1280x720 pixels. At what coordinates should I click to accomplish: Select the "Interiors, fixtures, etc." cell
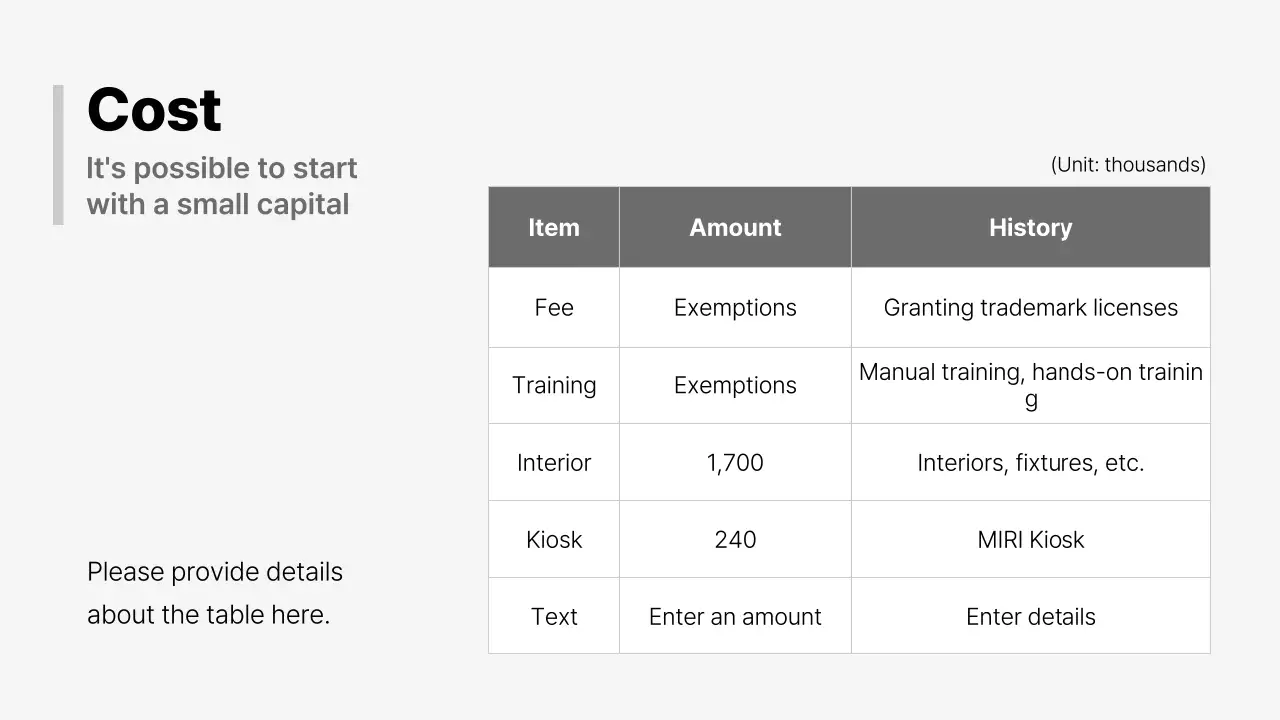pos(1030,463)
